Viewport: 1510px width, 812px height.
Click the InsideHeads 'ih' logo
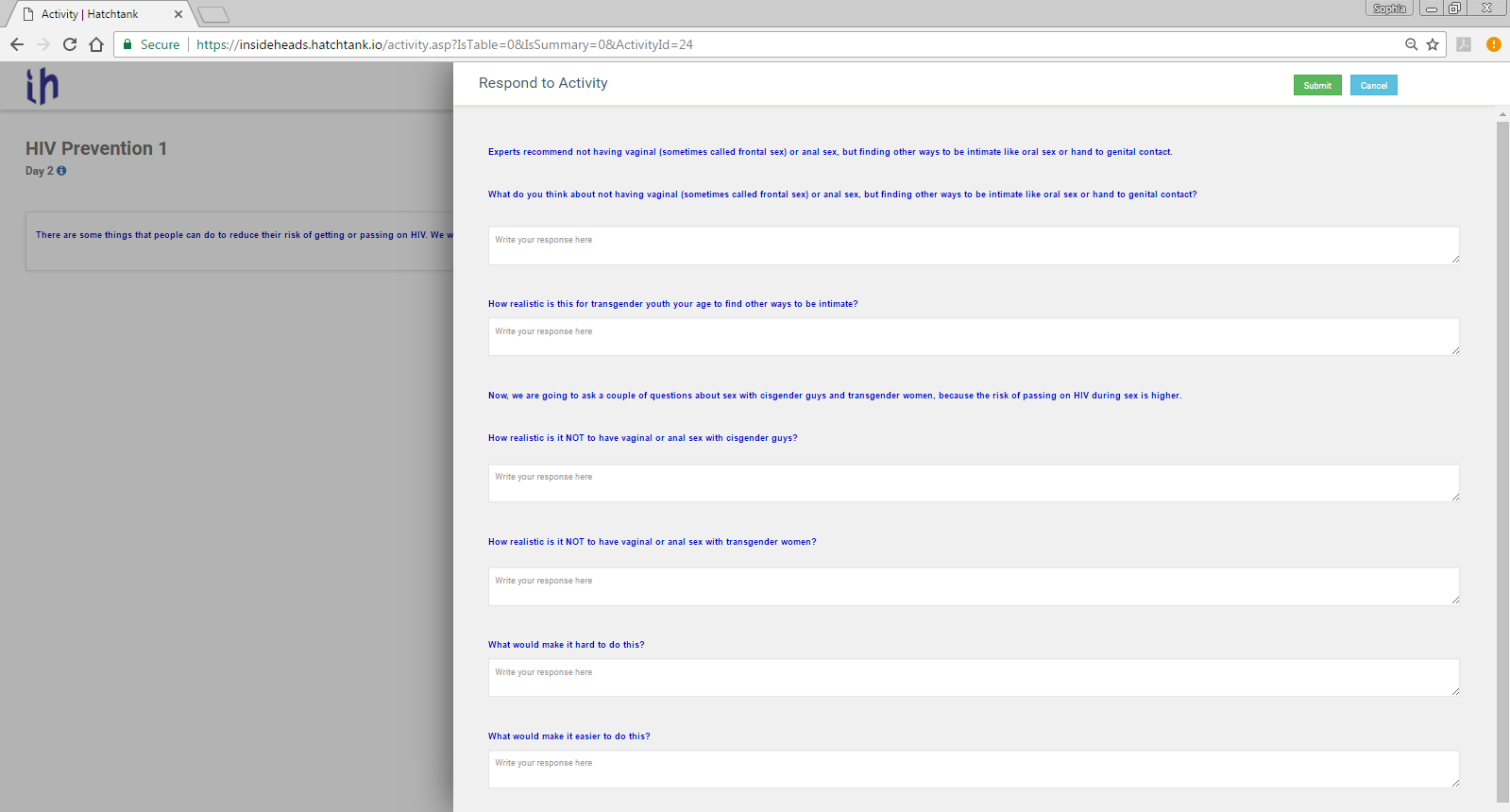[x=42, y=86]
